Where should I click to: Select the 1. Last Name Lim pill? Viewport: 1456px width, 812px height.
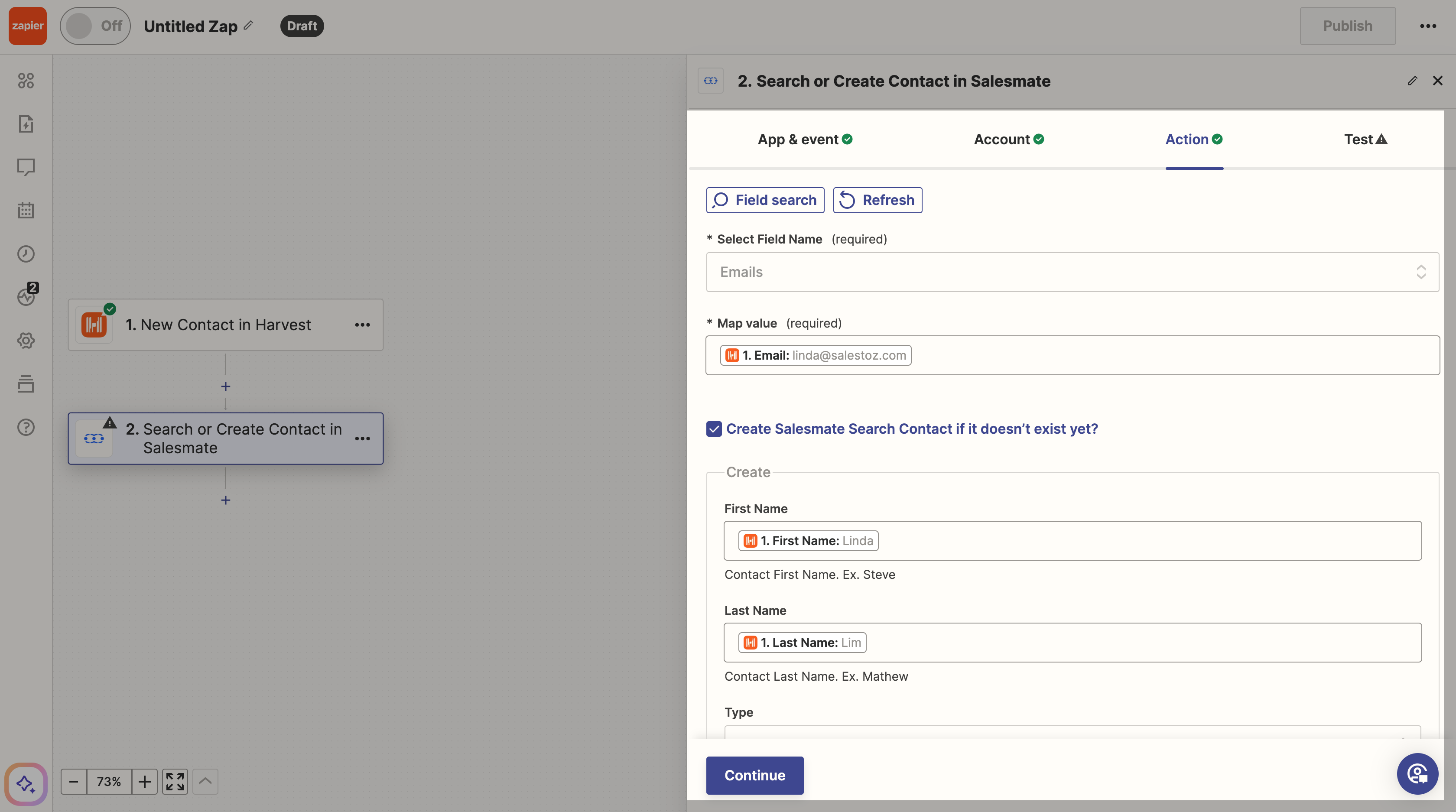tap(802, 643)
